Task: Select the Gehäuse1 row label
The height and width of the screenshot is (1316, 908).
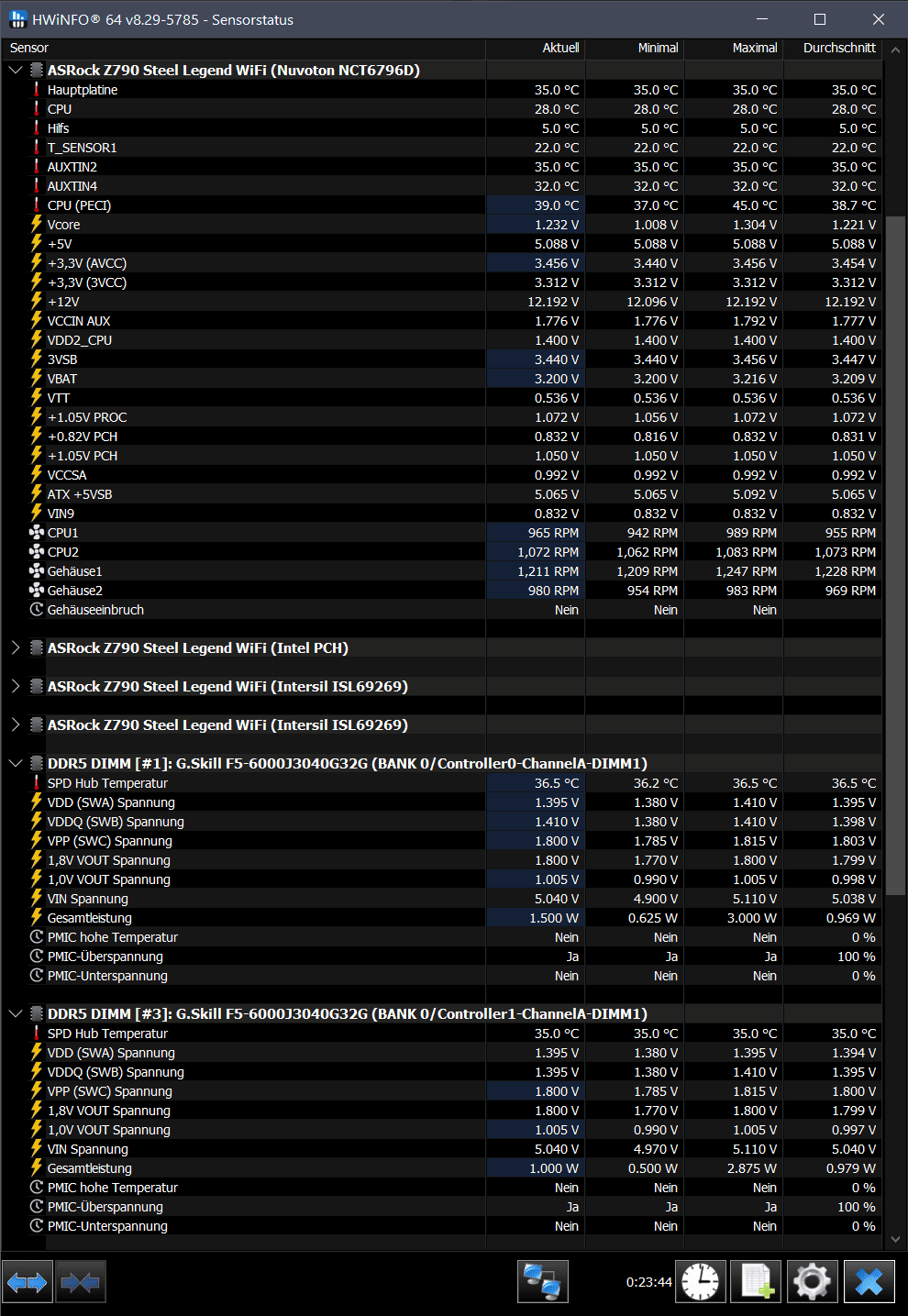Action: (x=75, y=571)
